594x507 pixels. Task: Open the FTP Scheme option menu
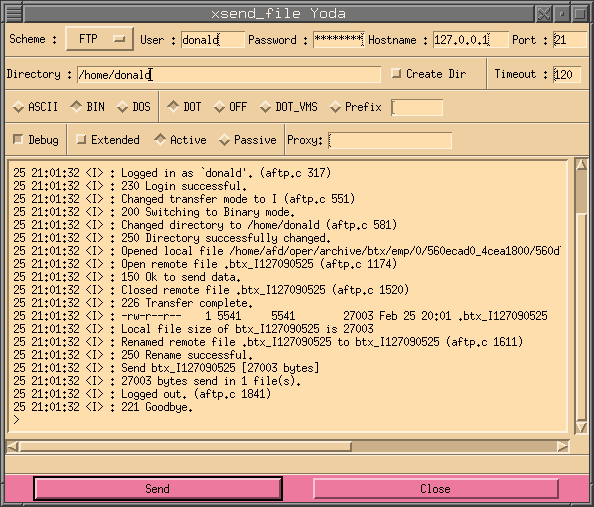click(100, 39)
